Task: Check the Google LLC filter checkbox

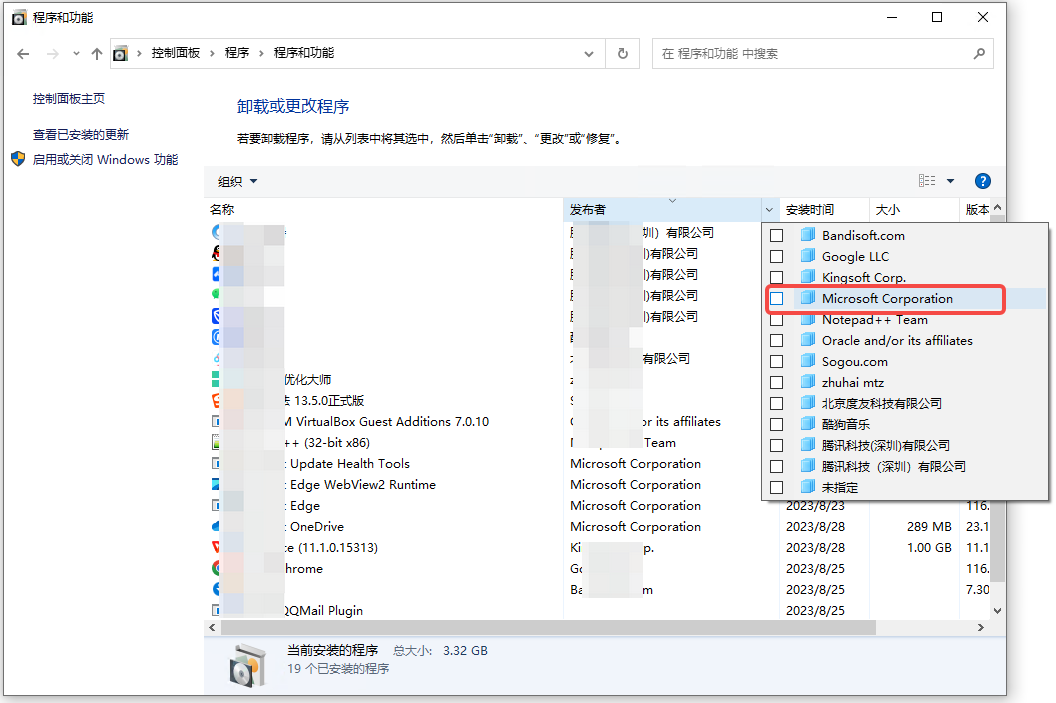Action: pos(777,257)
